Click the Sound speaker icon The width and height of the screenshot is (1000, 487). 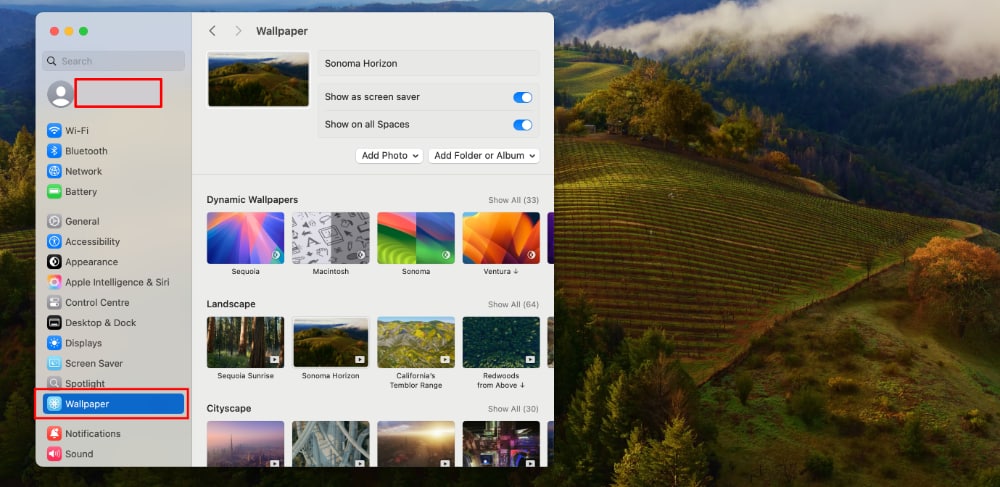pyautogui.click(x=54, y=454)
